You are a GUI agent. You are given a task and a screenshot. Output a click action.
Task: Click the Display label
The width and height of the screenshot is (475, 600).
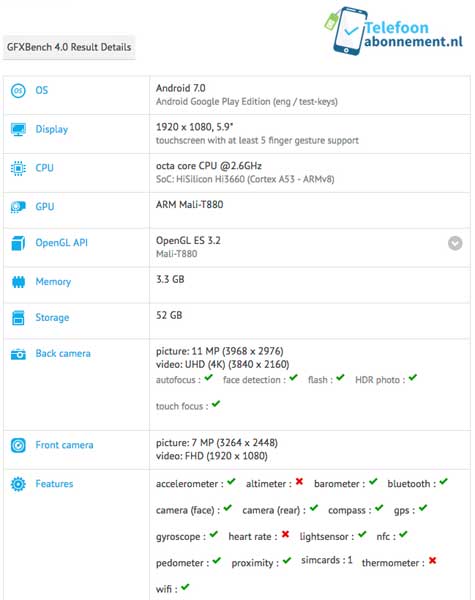pyautogui.click(x=52, y=129)
